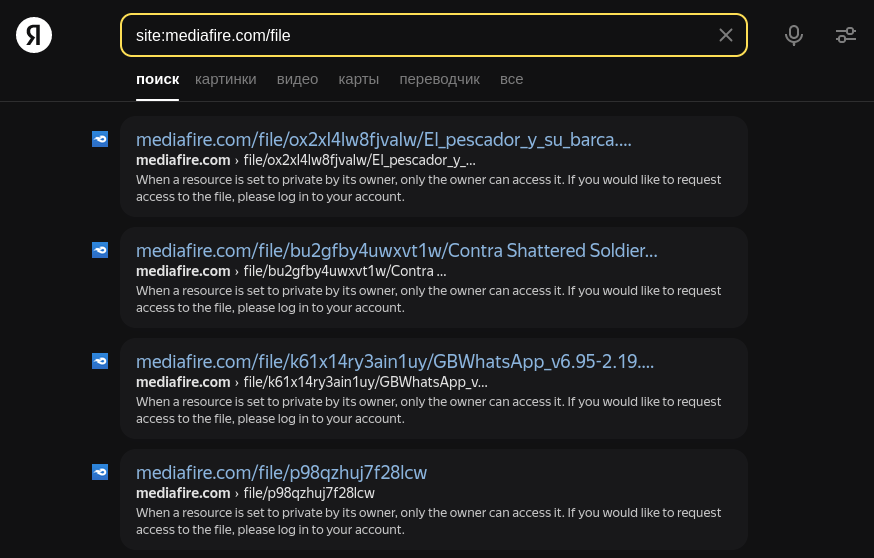Start voice search with the microphone icon
Screen dimensions: 874x558
794,35
